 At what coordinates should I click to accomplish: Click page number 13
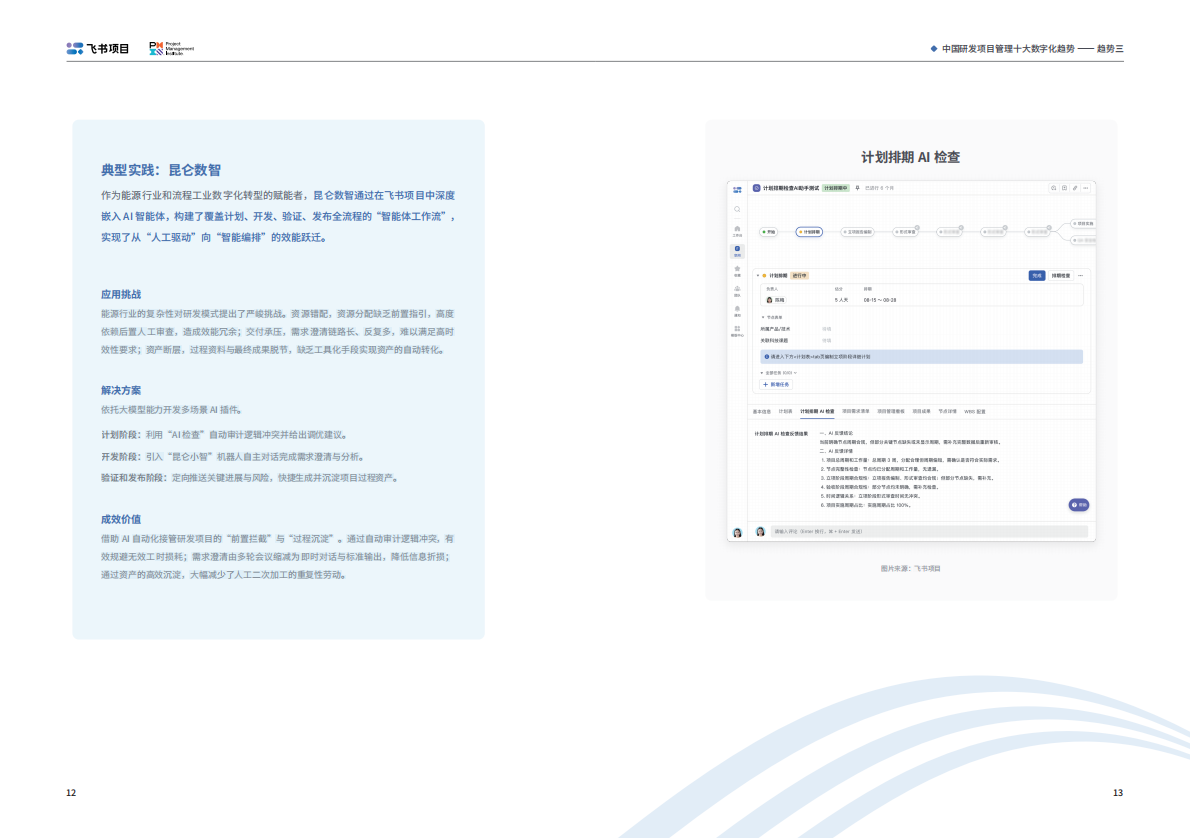point(1117,792)
